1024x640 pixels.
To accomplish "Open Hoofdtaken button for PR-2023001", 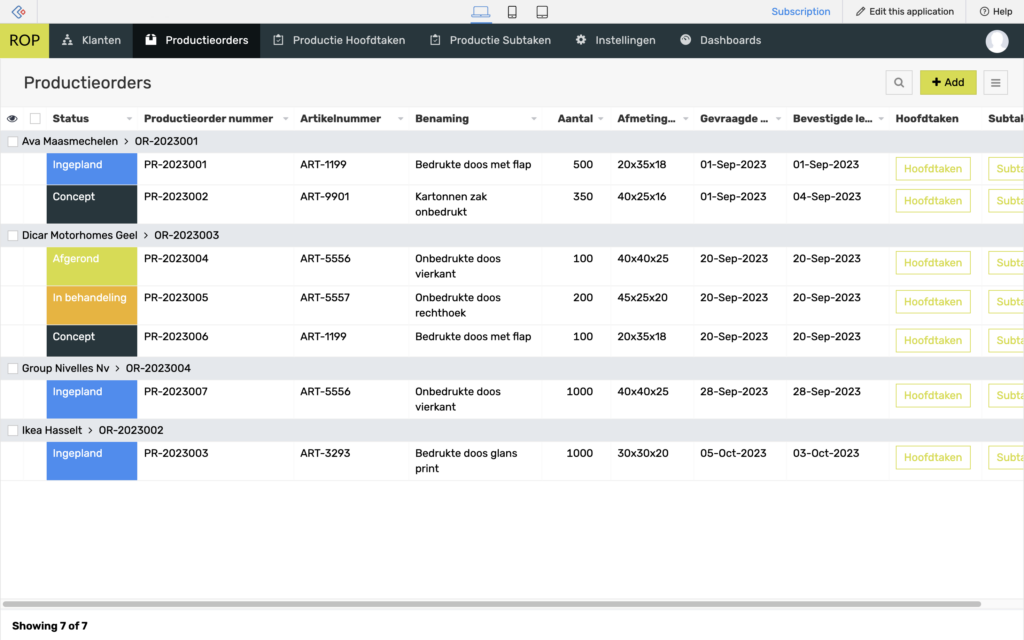I will (933, 168).
